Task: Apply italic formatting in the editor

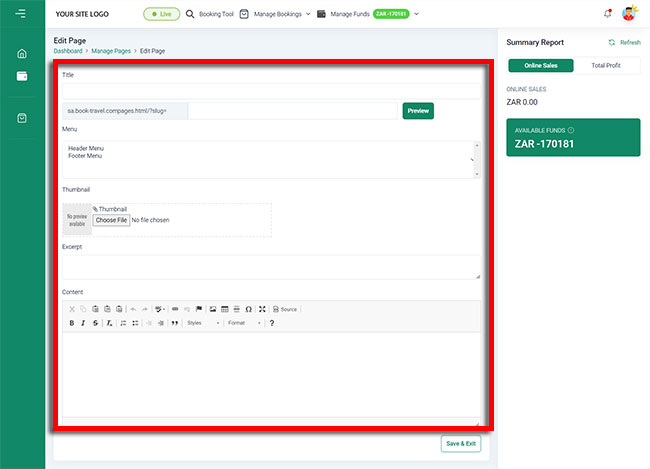Action: click(83, 323)
